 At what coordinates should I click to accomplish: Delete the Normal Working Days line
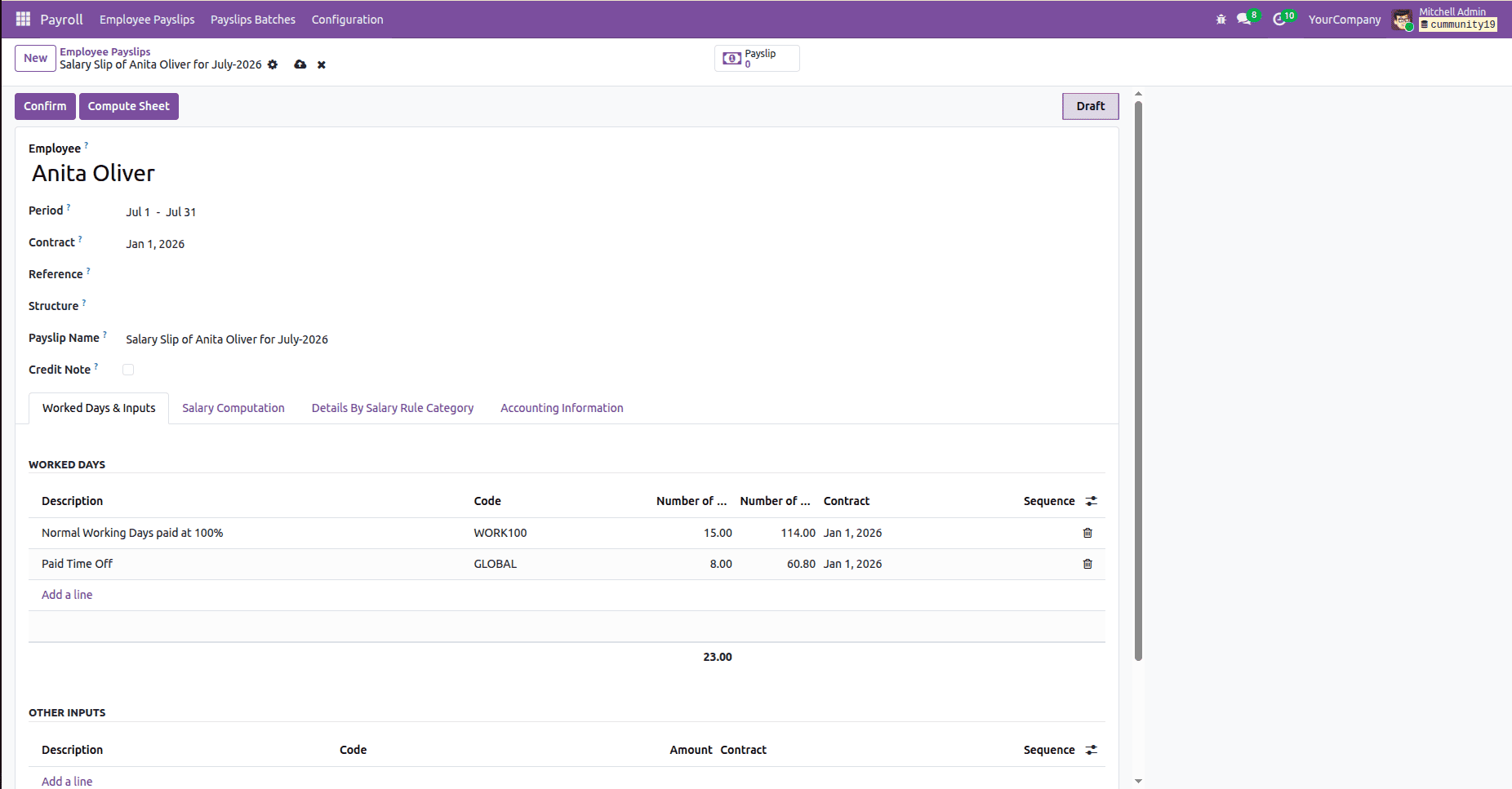coord(1087,533)
